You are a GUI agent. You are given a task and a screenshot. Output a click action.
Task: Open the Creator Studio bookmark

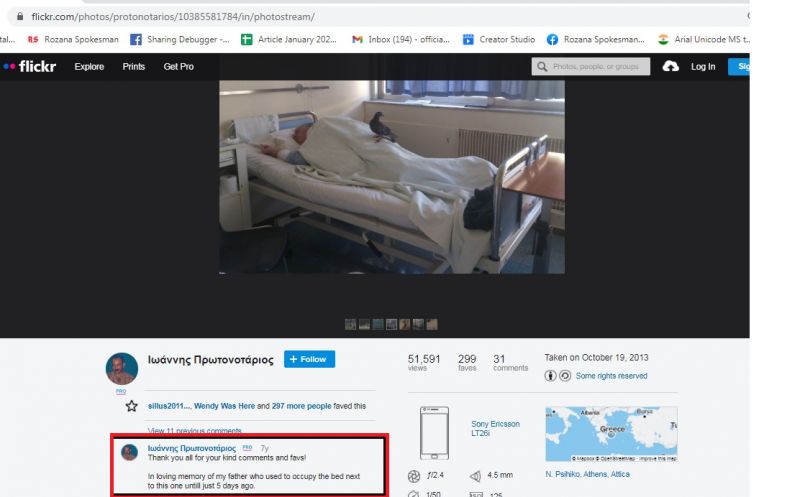[503, 39]
